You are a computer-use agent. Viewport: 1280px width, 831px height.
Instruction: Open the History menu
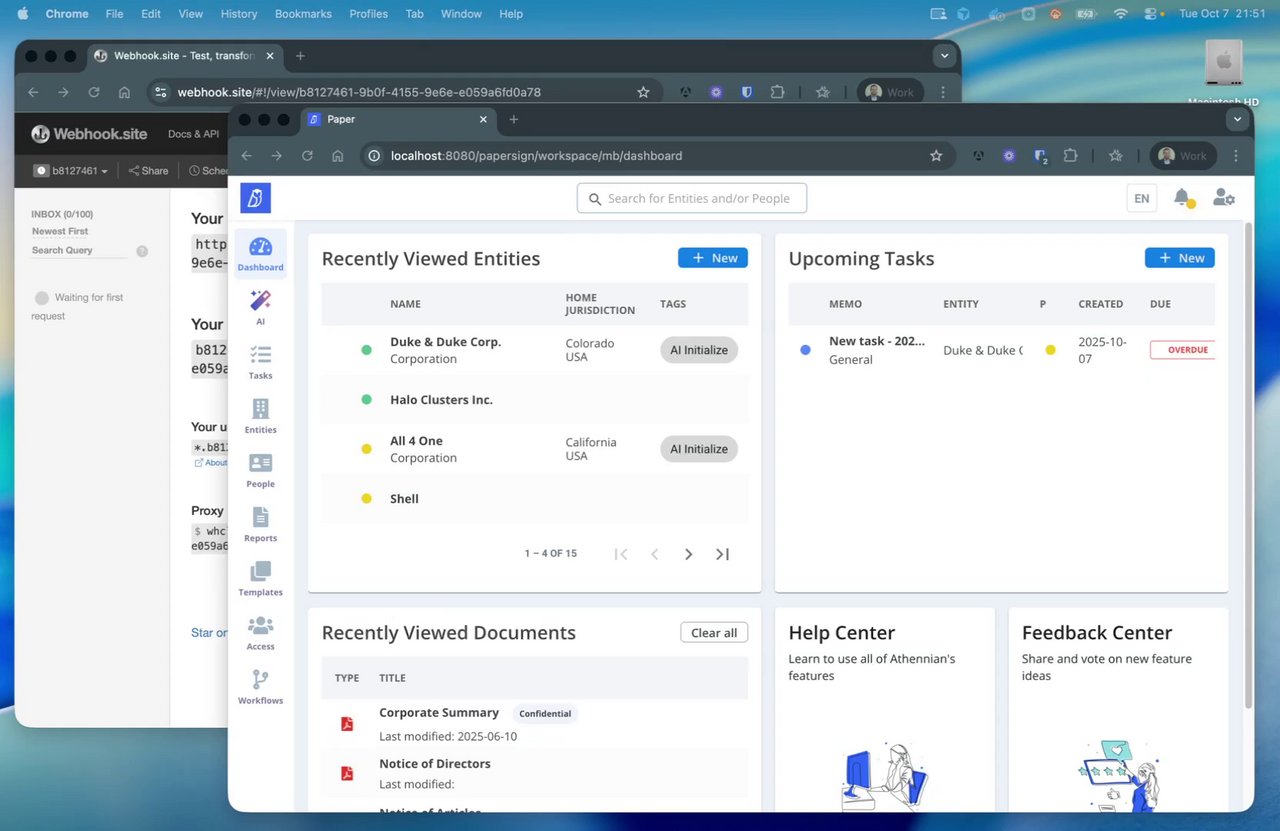coord(239,14)
